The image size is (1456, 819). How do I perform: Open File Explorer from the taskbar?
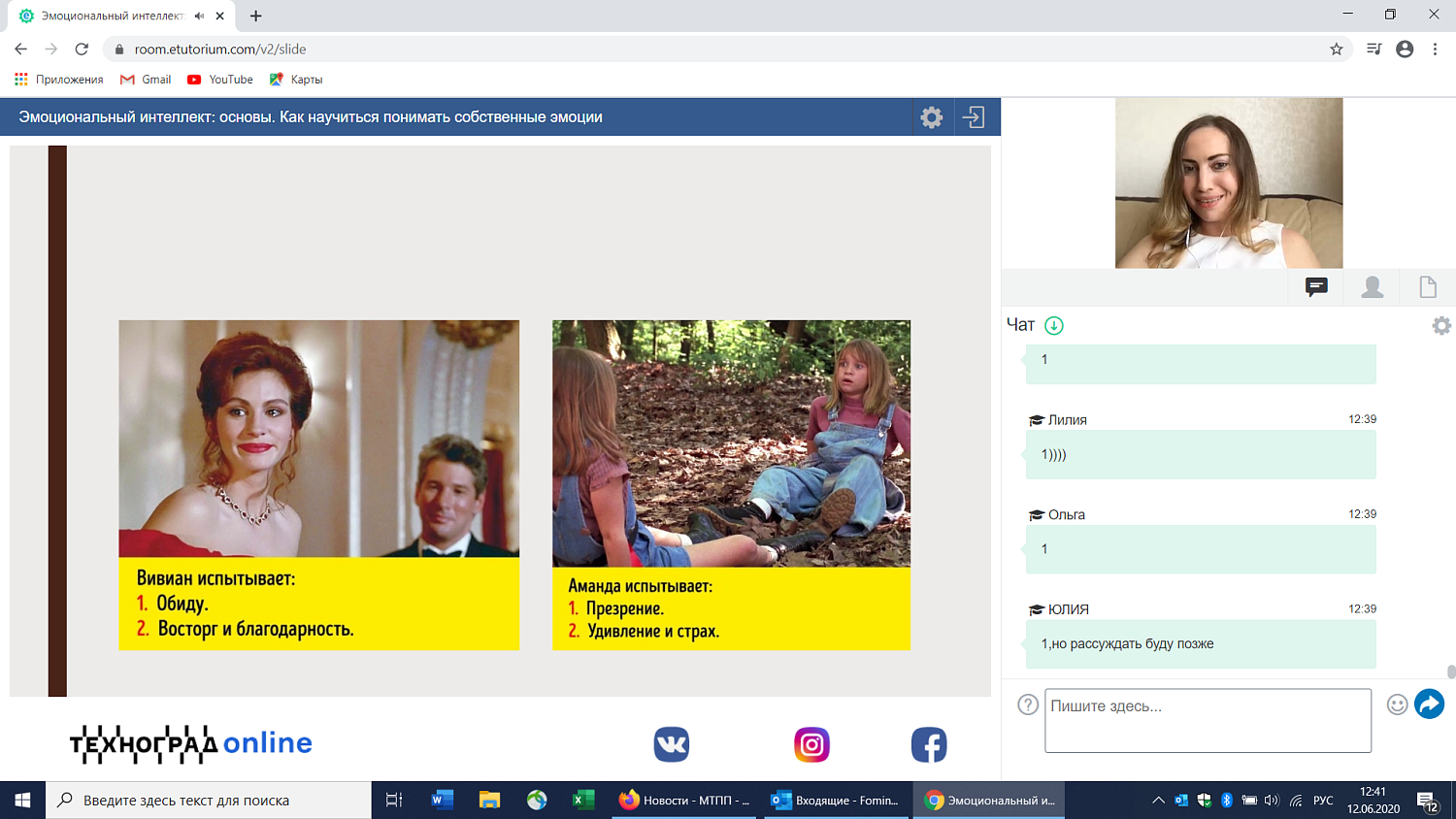click(x=489, y=801)
